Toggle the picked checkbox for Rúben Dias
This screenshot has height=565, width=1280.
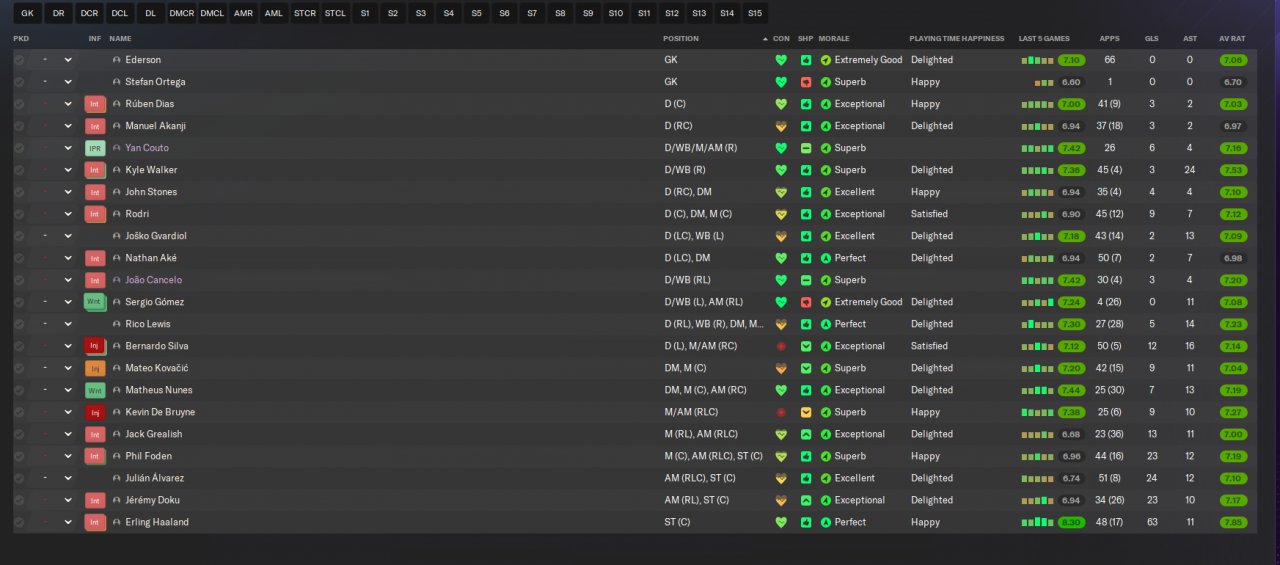19,104
